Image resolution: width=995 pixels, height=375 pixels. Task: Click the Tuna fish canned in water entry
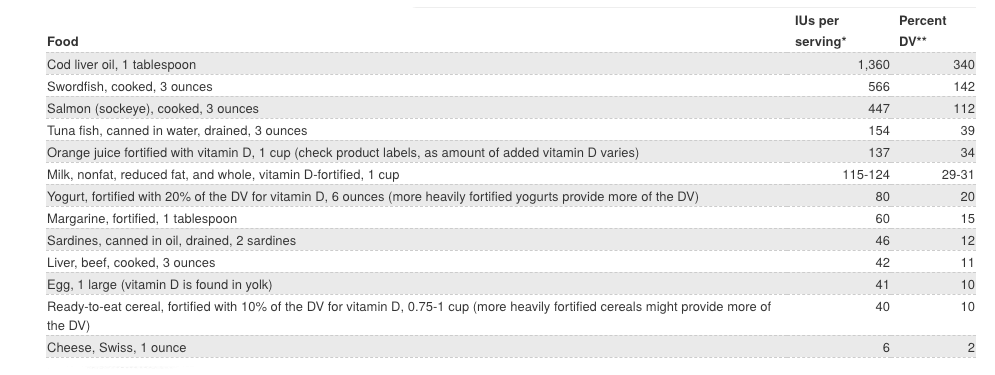[177, 131]
